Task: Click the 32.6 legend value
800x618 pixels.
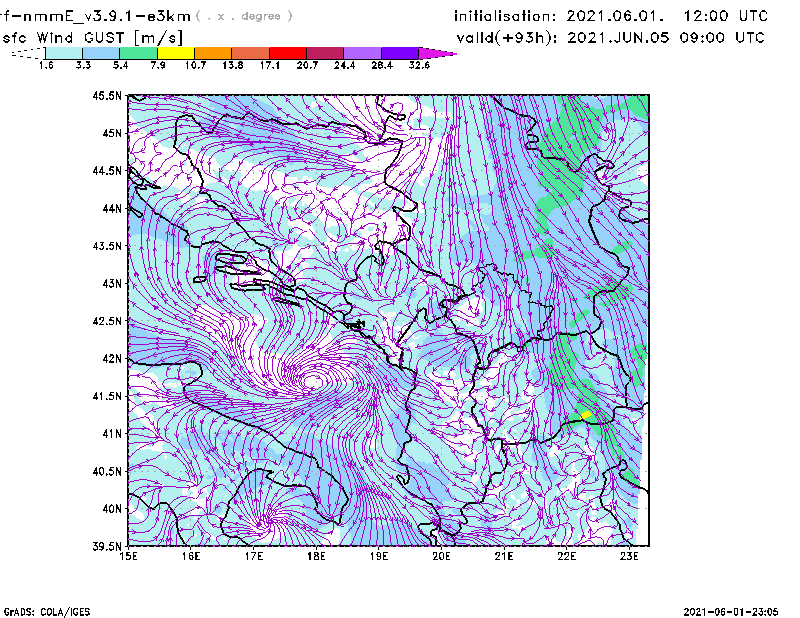Action: click(419, 65)
